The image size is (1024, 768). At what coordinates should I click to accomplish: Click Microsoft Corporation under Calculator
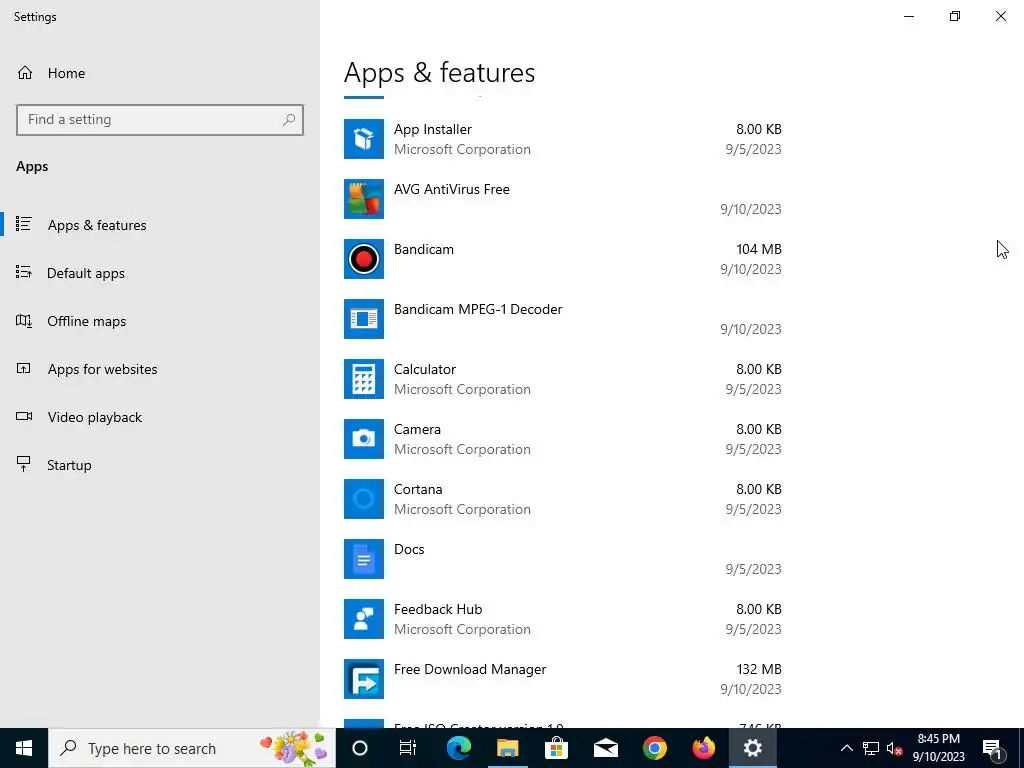click(462, 390)
